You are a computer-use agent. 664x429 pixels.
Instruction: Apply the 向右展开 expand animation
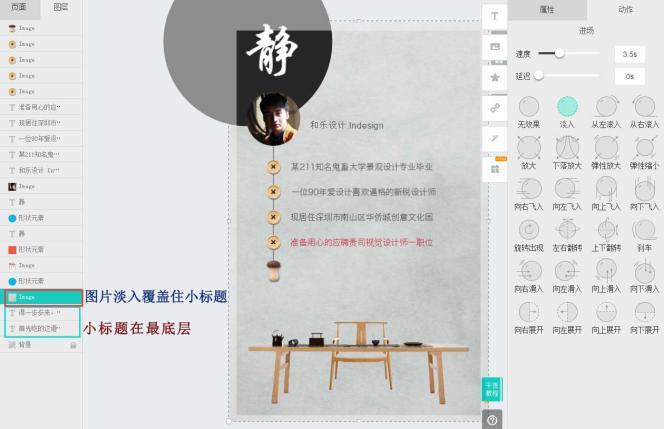(x=528, y=317)
